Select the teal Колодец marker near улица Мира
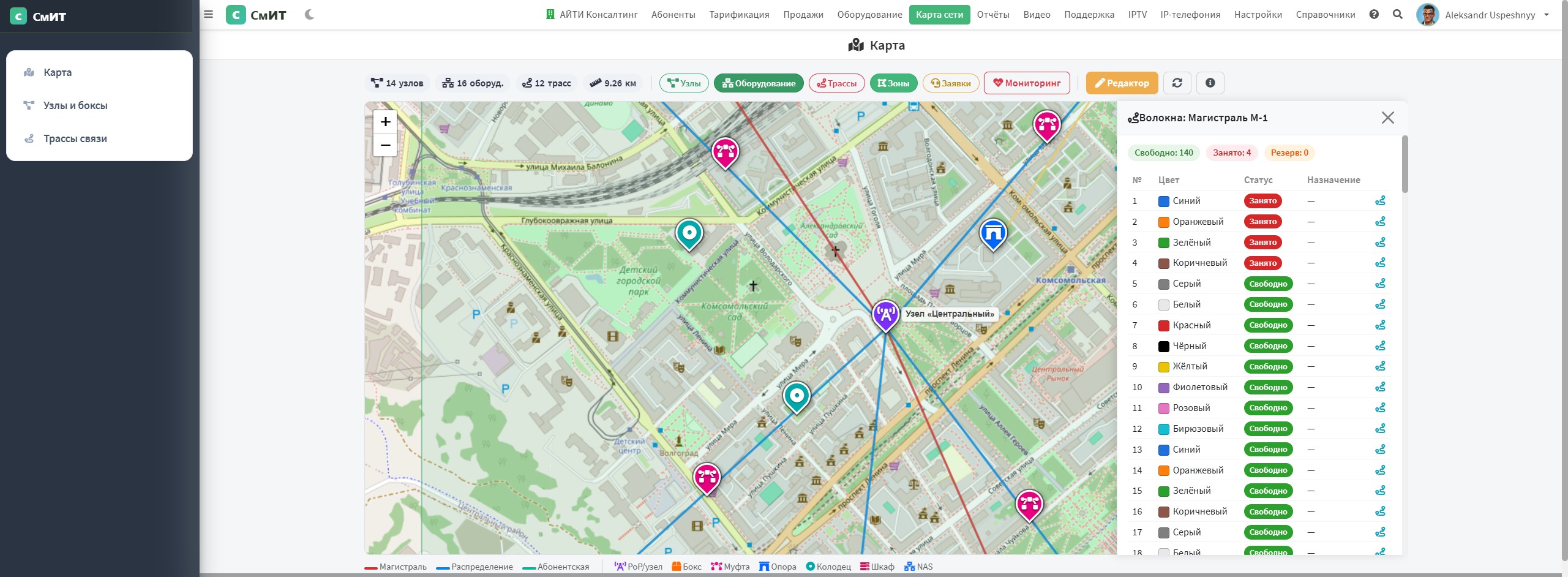 click(797, 397)
